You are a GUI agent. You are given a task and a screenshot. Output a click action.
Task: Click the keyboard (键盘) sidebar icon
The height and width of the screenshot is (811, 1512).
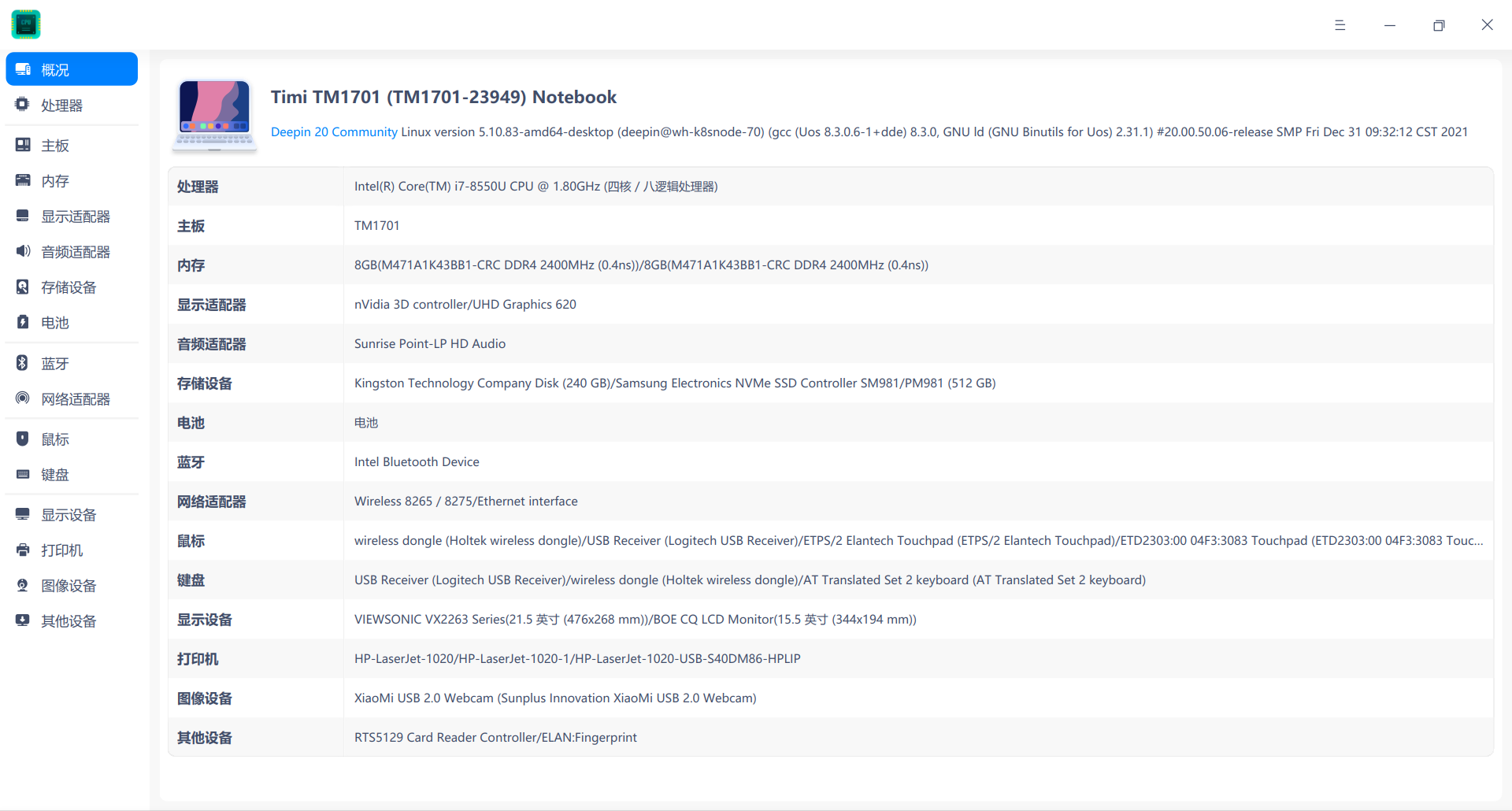click(23, 474)
